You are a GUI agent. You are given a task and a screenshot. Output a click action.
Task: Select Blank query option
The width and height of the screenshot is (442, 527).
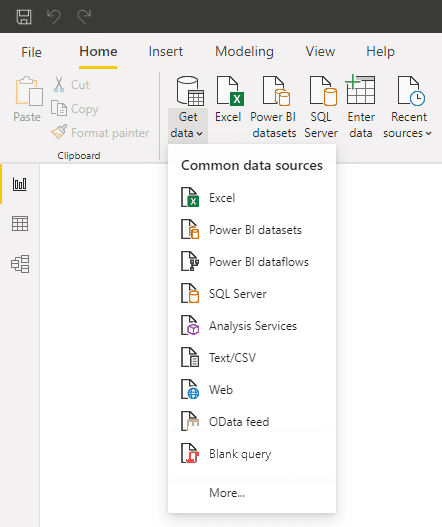252,453
